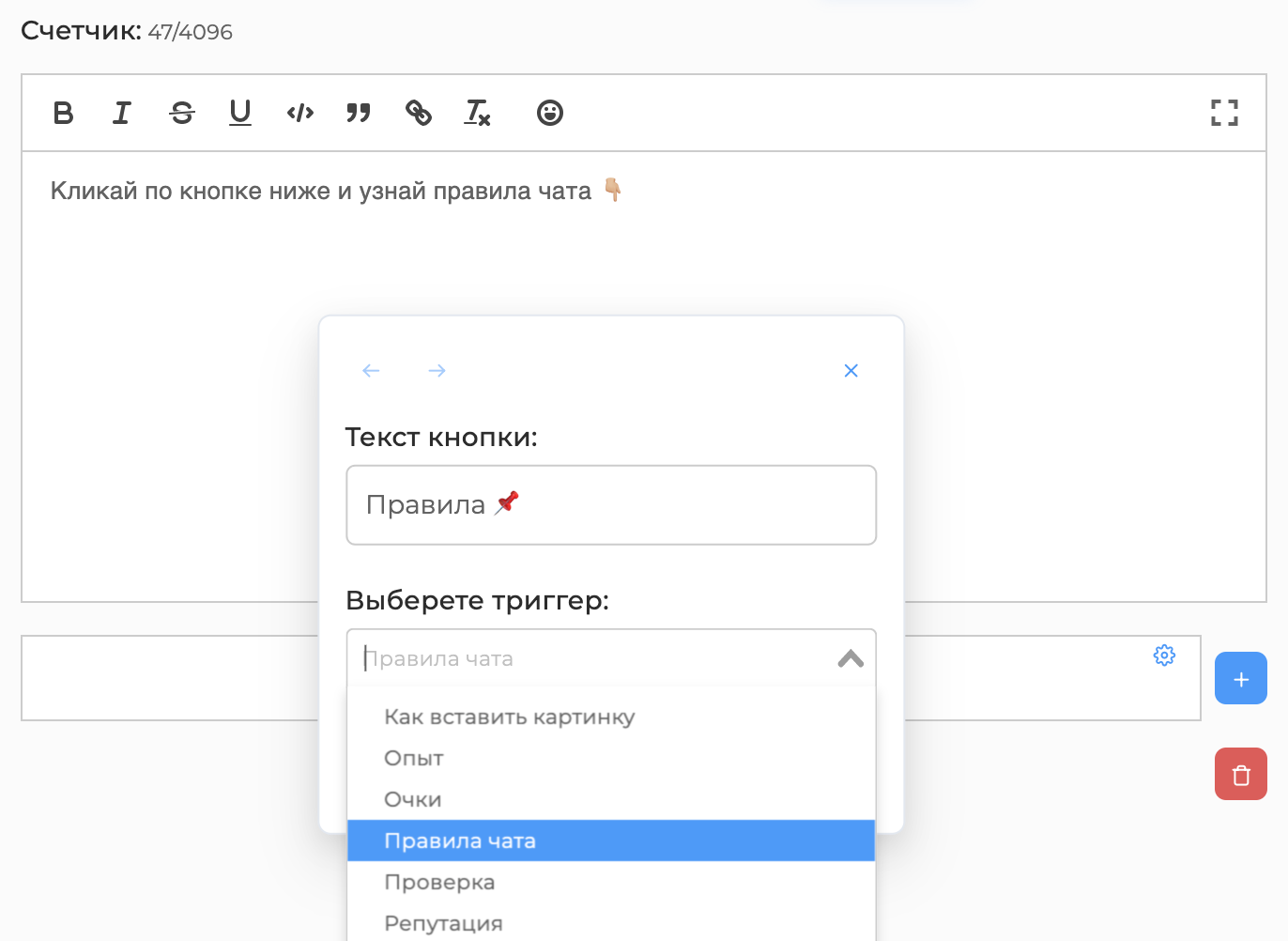Image resolution: width=1288 pixels, height=941 pixels.
Task: Clear text formatting
Action: (478, 113)
